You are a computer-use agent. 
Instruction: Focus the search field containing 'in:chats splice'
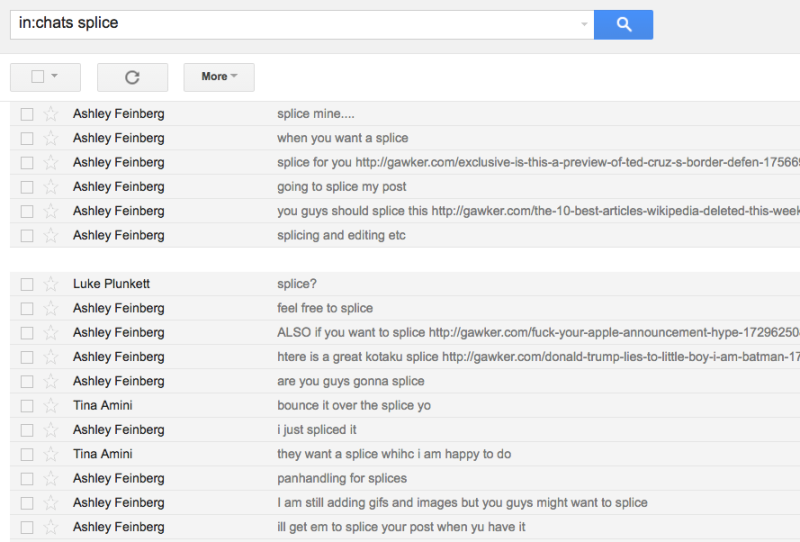tap(302, 24)
